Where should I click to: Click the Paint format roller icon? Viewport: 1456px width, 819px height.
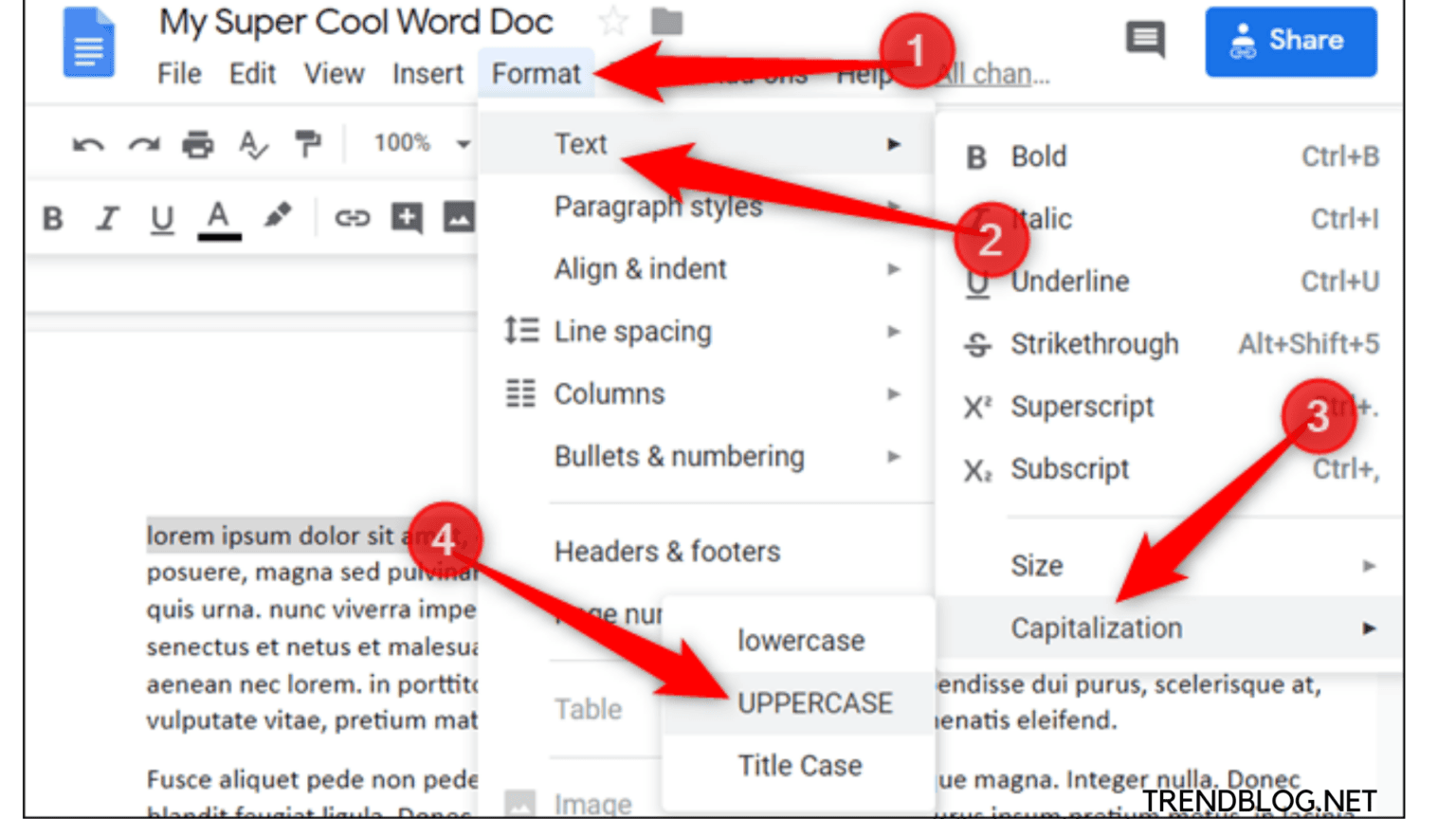point(308,144)
